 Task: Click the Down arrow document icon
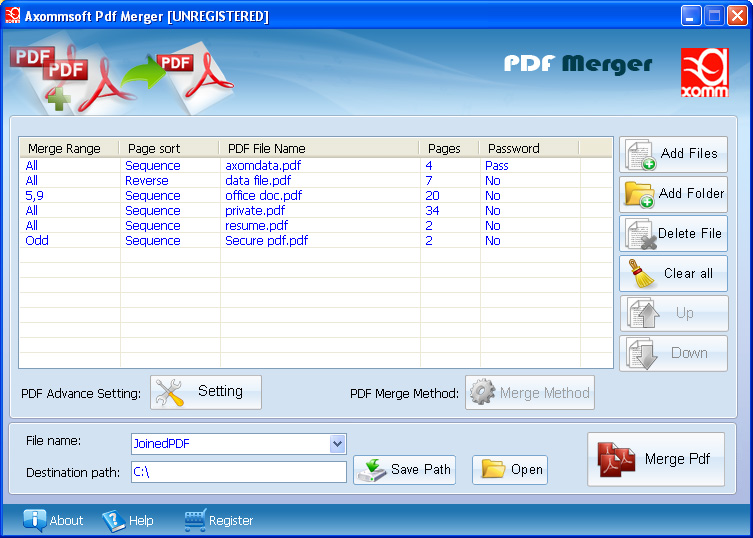(643, 354)
